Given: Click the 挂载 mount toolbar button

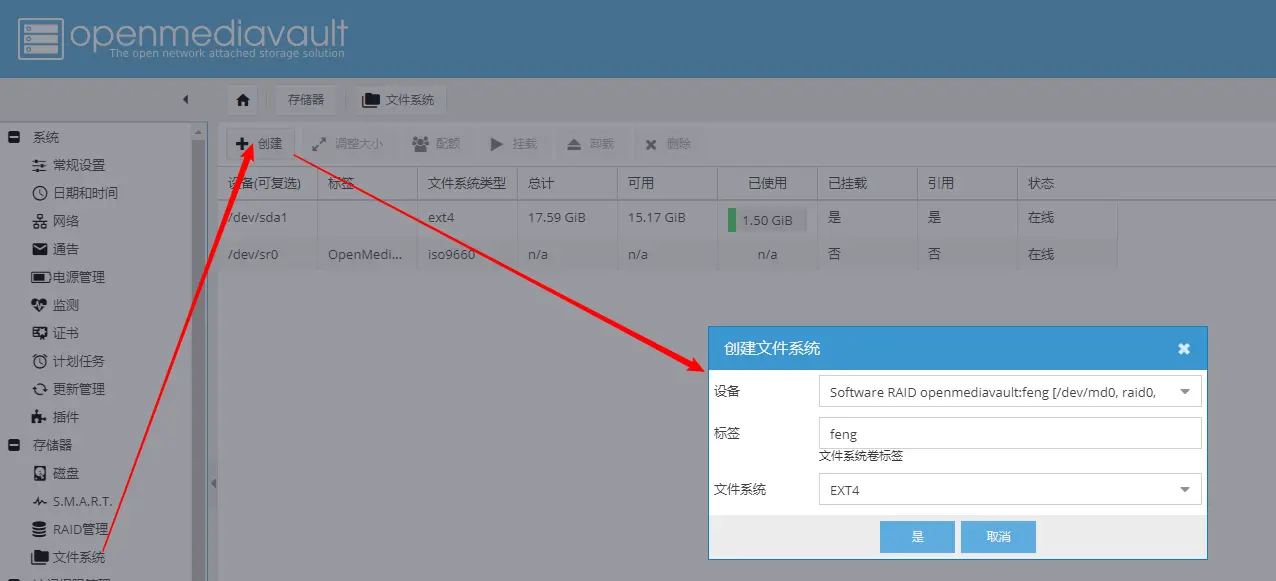Looking at the screenshot, I should tap(513, 144).
